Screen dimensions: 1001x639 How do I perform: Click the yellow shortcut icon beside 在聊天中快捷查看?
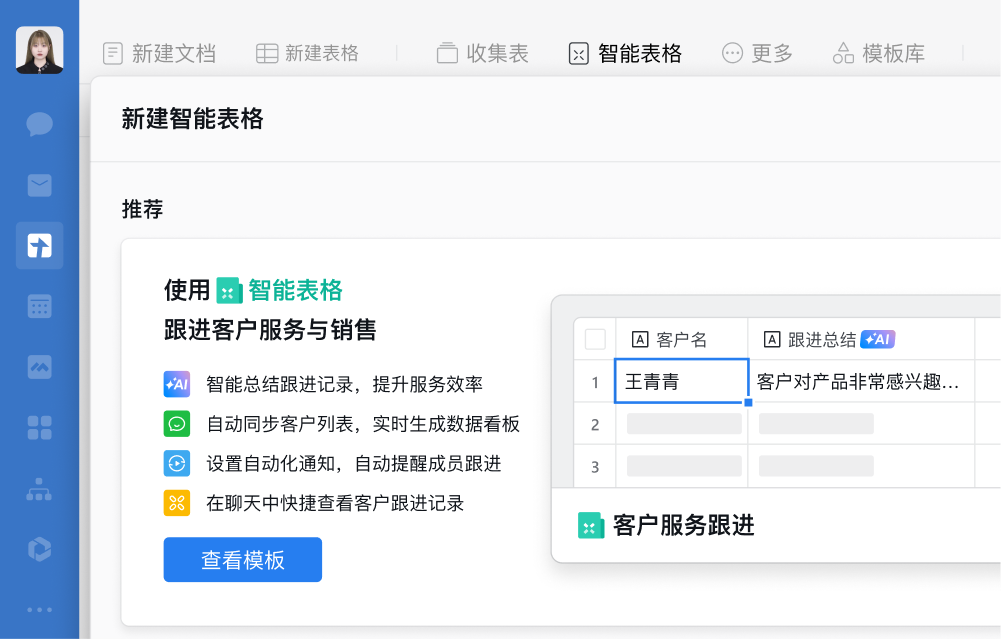pos(176,503)
